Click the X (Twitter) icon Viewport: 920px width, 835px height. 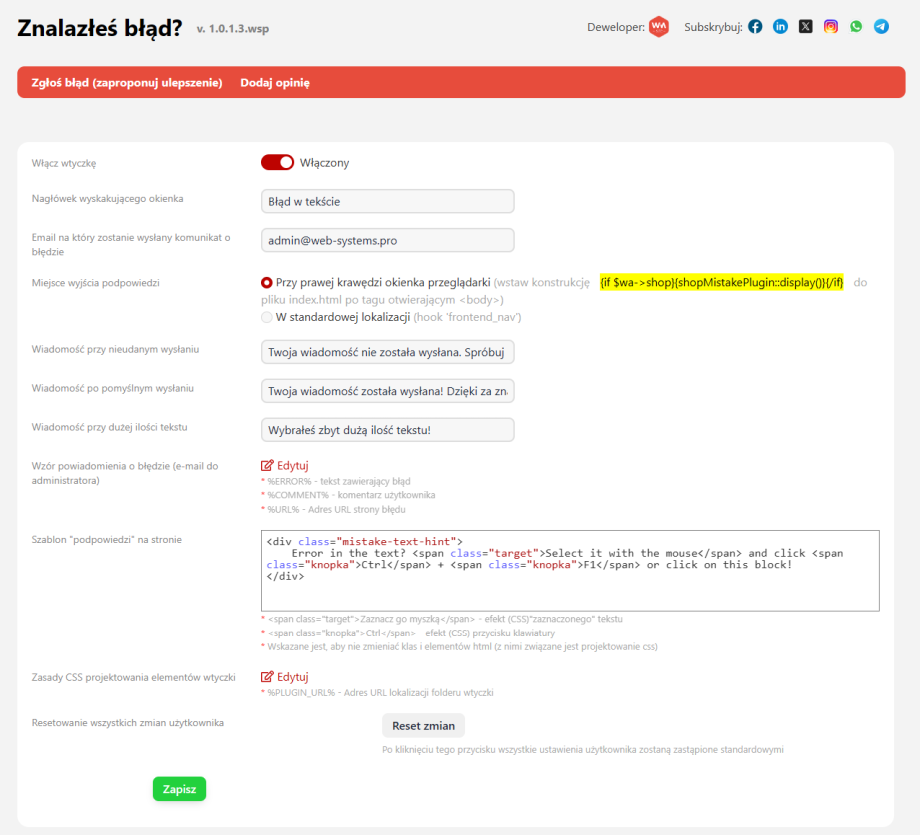click(806, 27)
